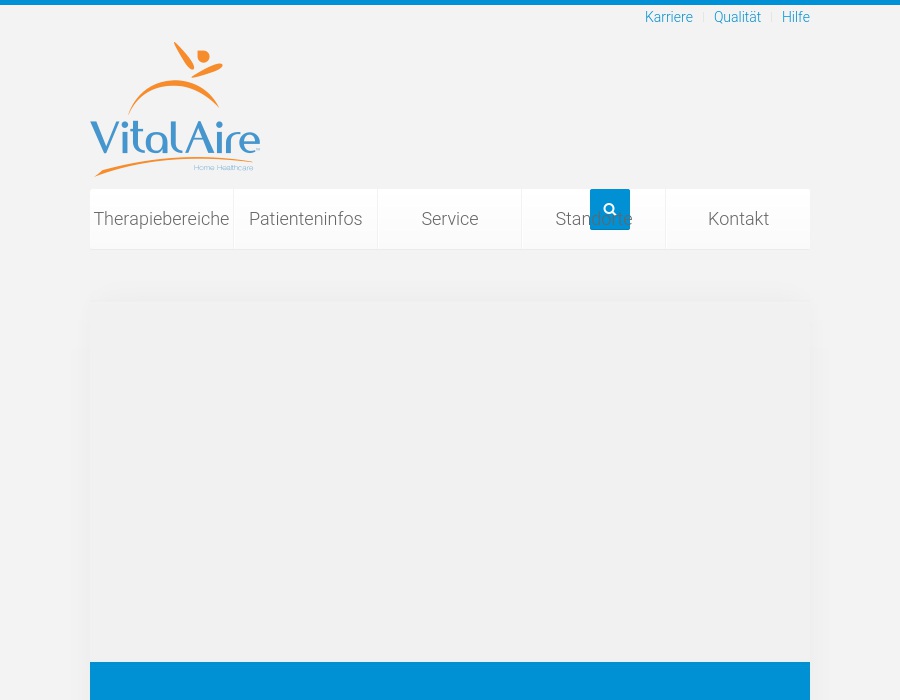Follow the Qualität link
Viewport: 900px width, 700px height.
pyautogui.click(x=737, y=17)
